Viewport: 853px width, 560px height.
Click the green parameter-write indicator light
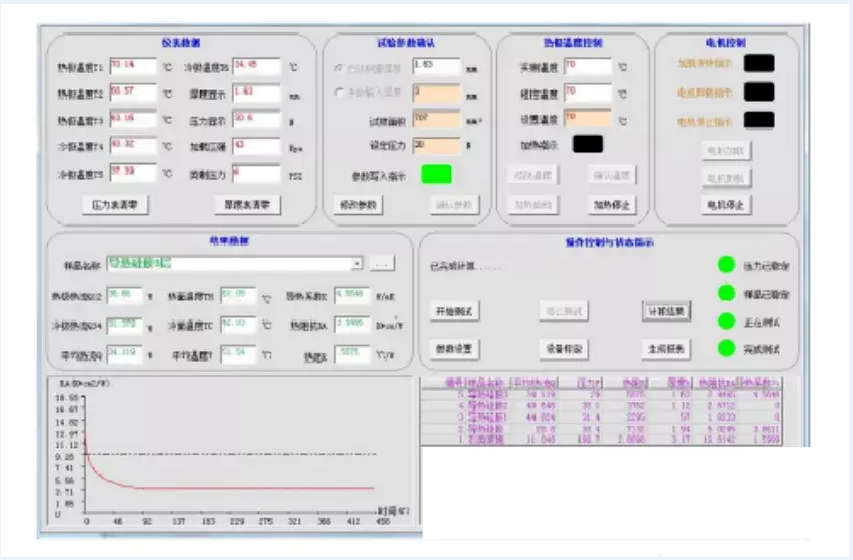pyautogui.click(x=435, y=174)
